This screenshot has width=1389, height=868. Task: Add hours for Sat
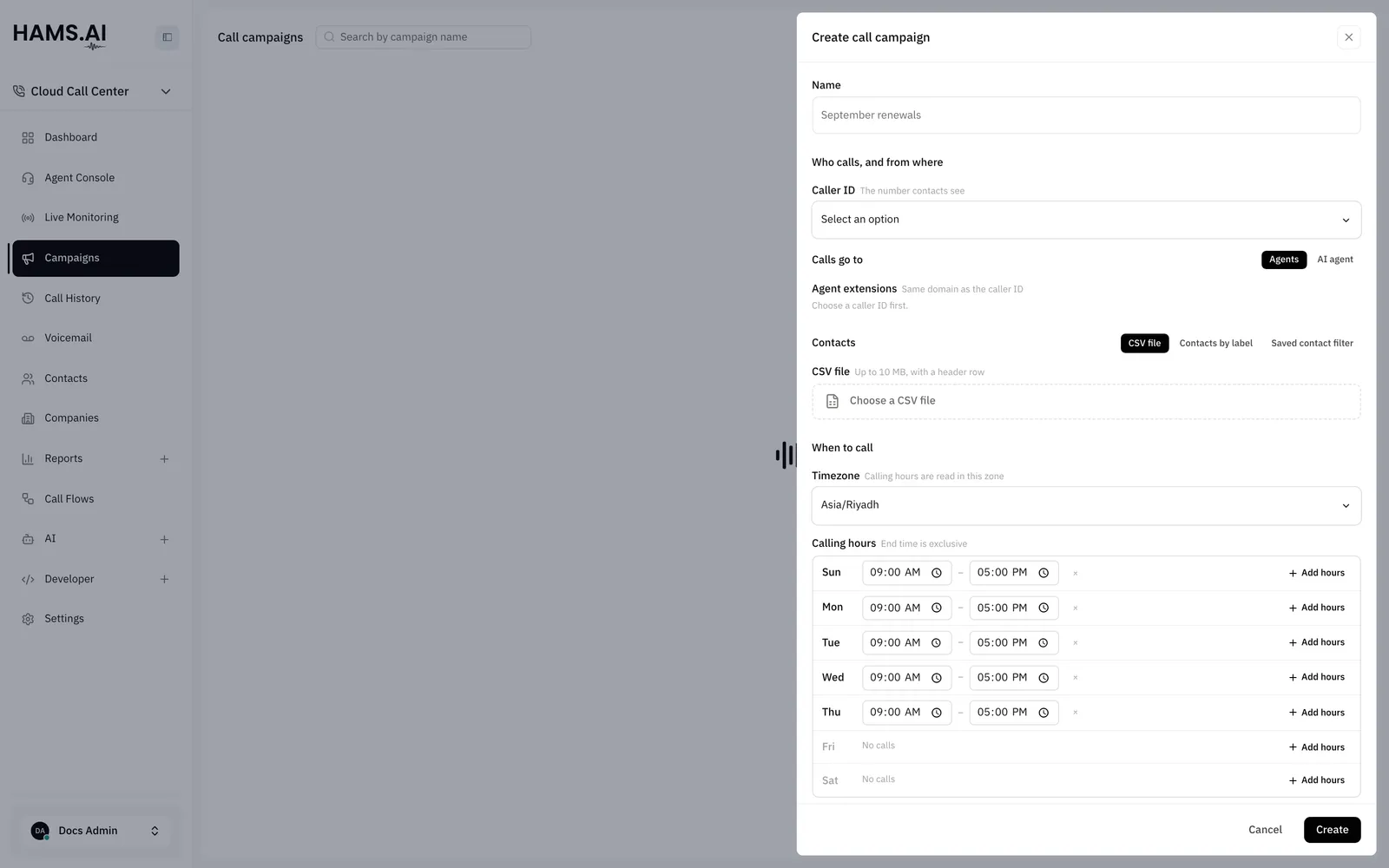coord(1316,780)
